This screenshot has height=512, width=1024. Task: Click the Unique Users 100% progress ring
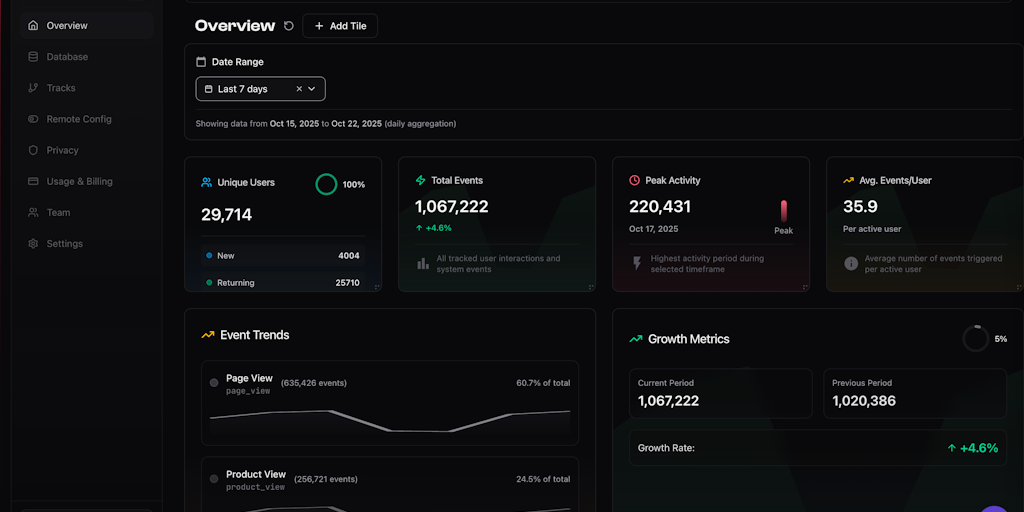(326, 184)
